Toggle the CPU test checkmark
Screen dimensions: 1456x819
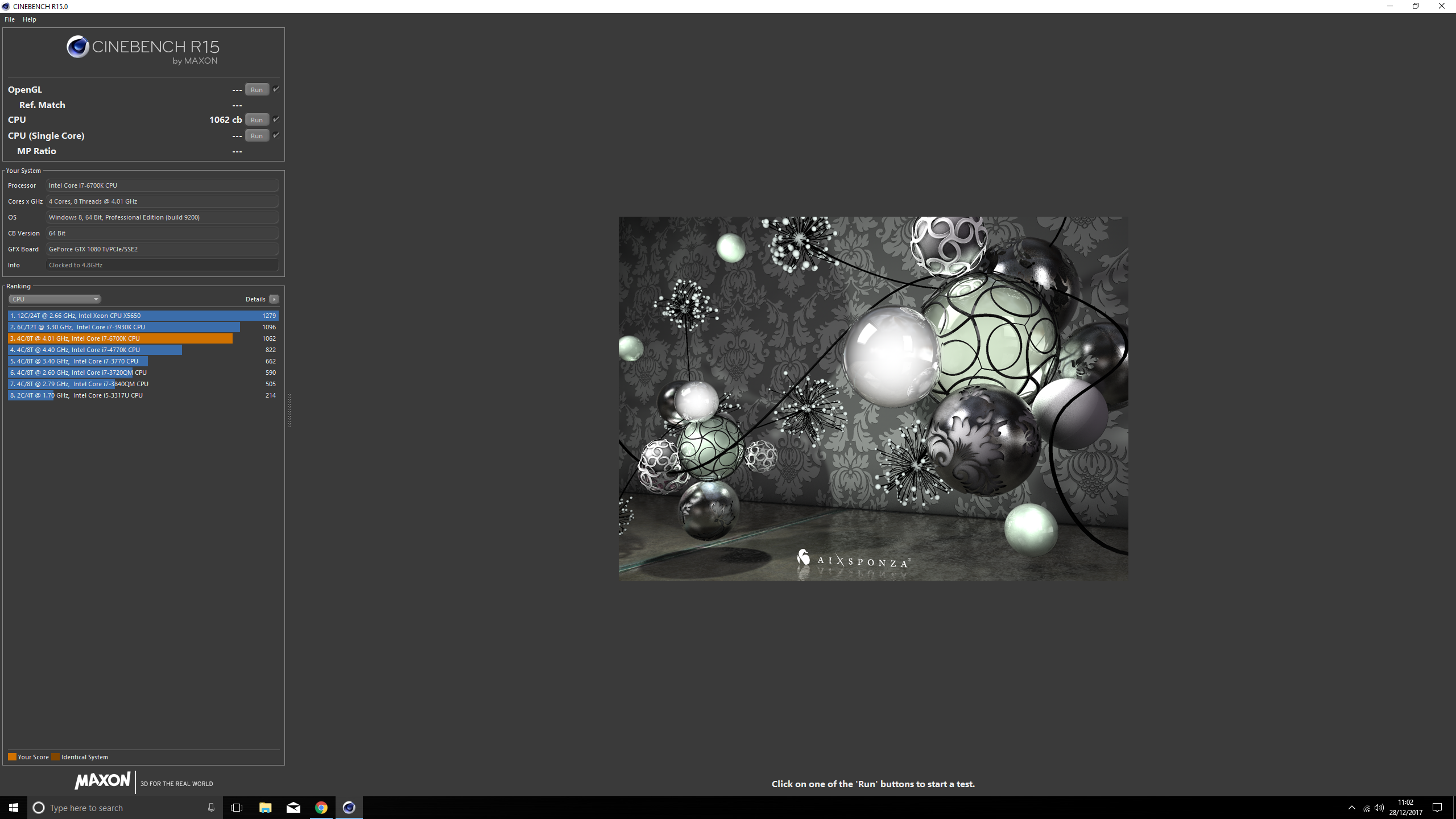pos(276,119)
